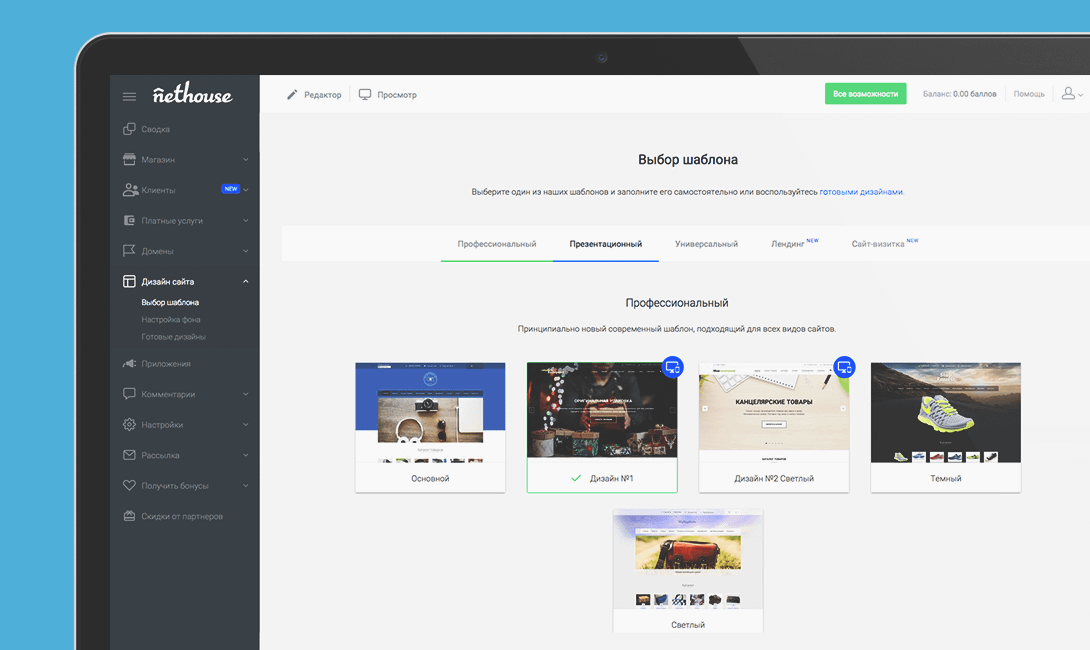Click the Скидки от партнеров label
This screenshot has height=650, width=1090.
(x=182, y=517)
